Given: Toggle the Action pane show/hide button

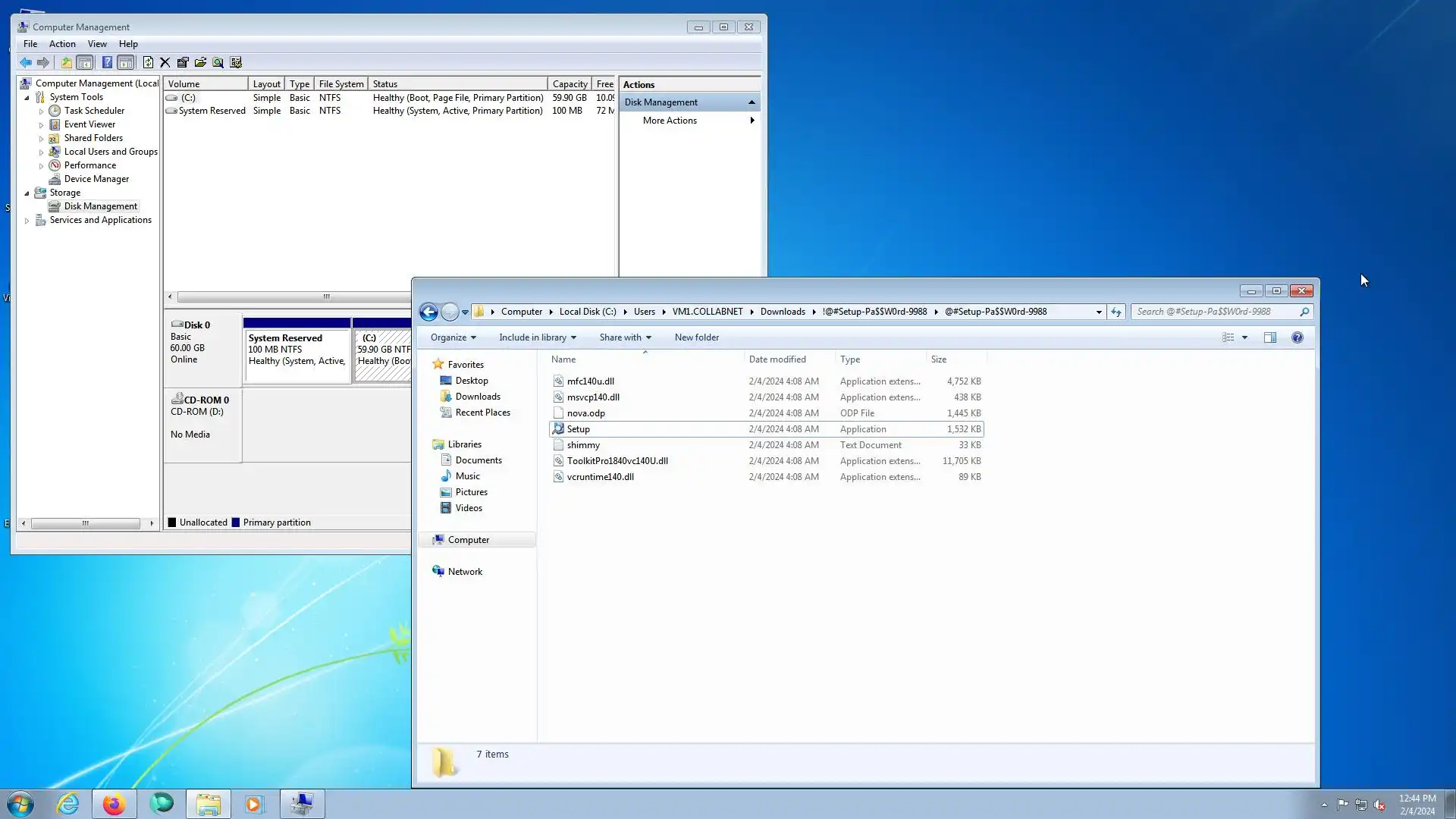Looking at the screenshot, I should coord(126,63).
